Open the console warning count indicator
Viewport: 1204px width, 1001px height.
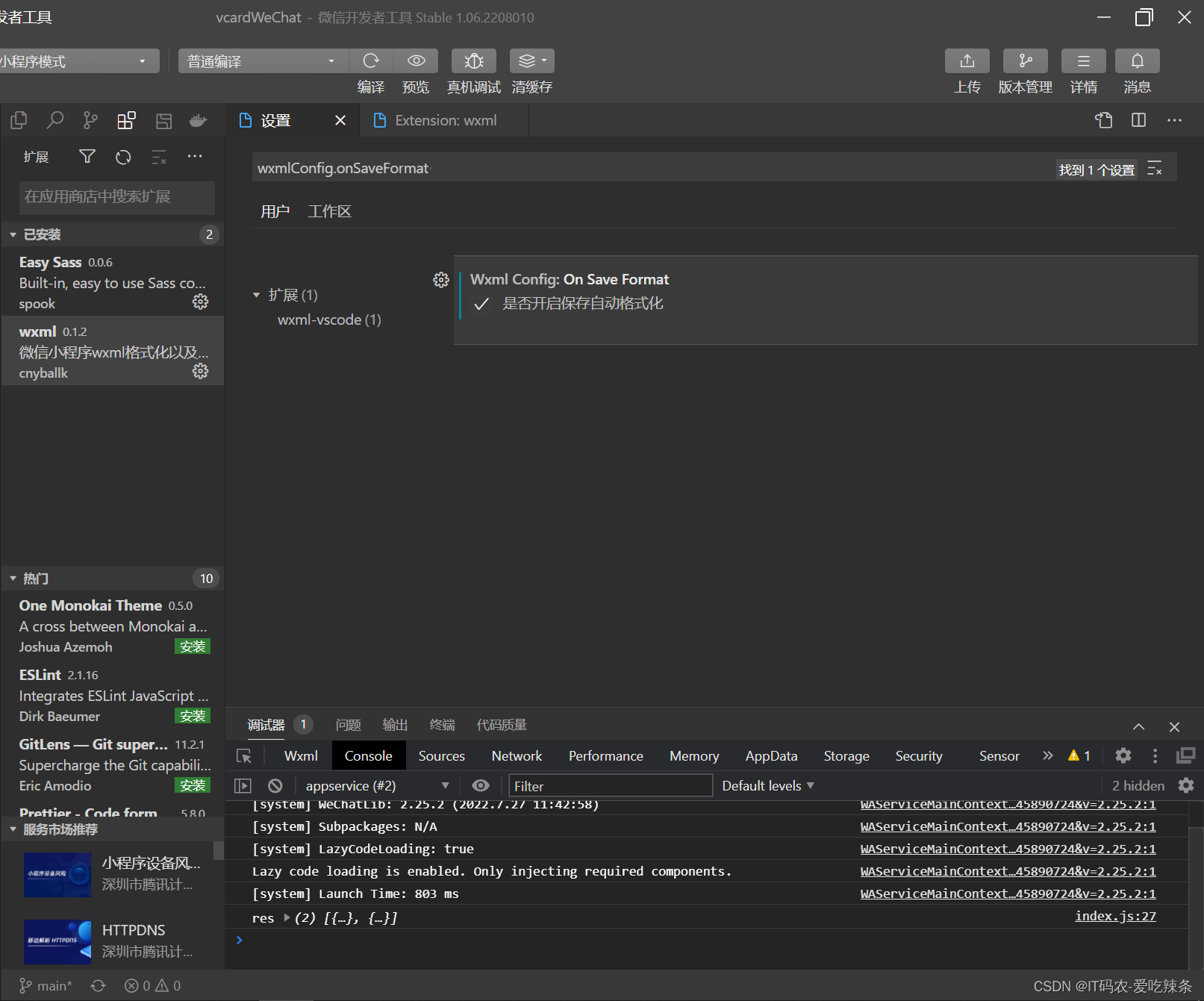(1079, 755)
